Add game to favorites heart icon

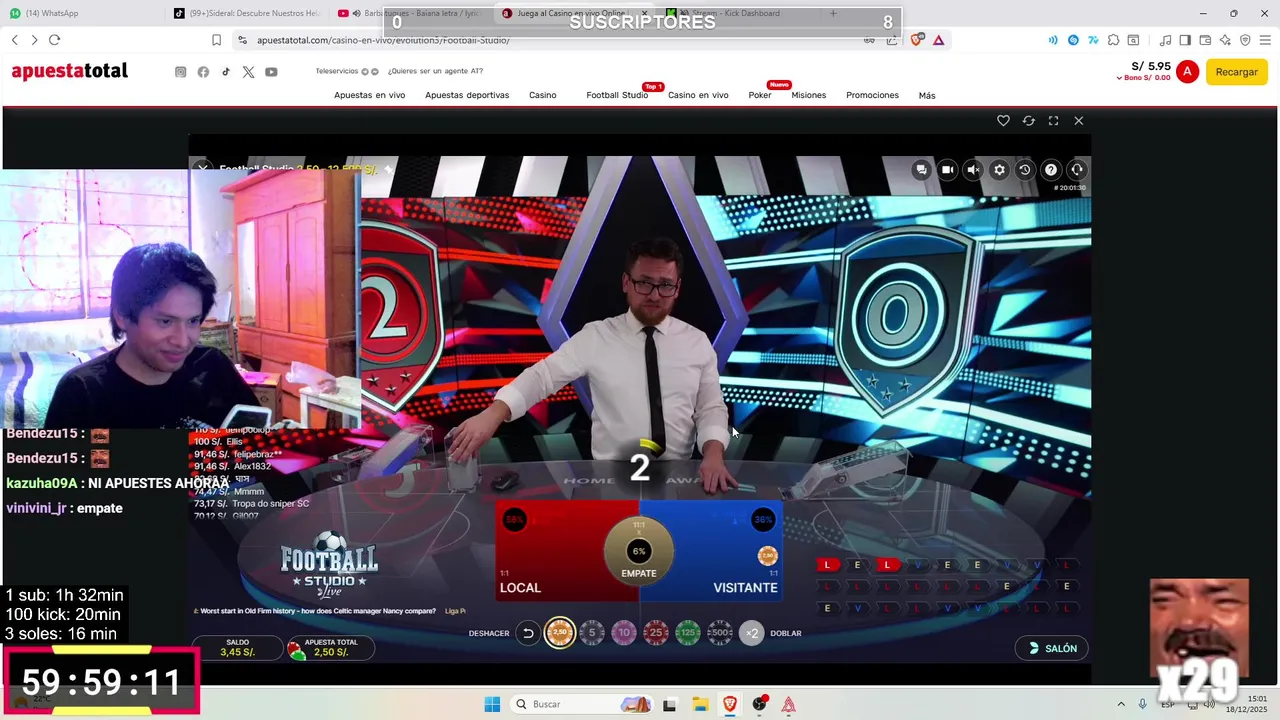coord(1003,120)
